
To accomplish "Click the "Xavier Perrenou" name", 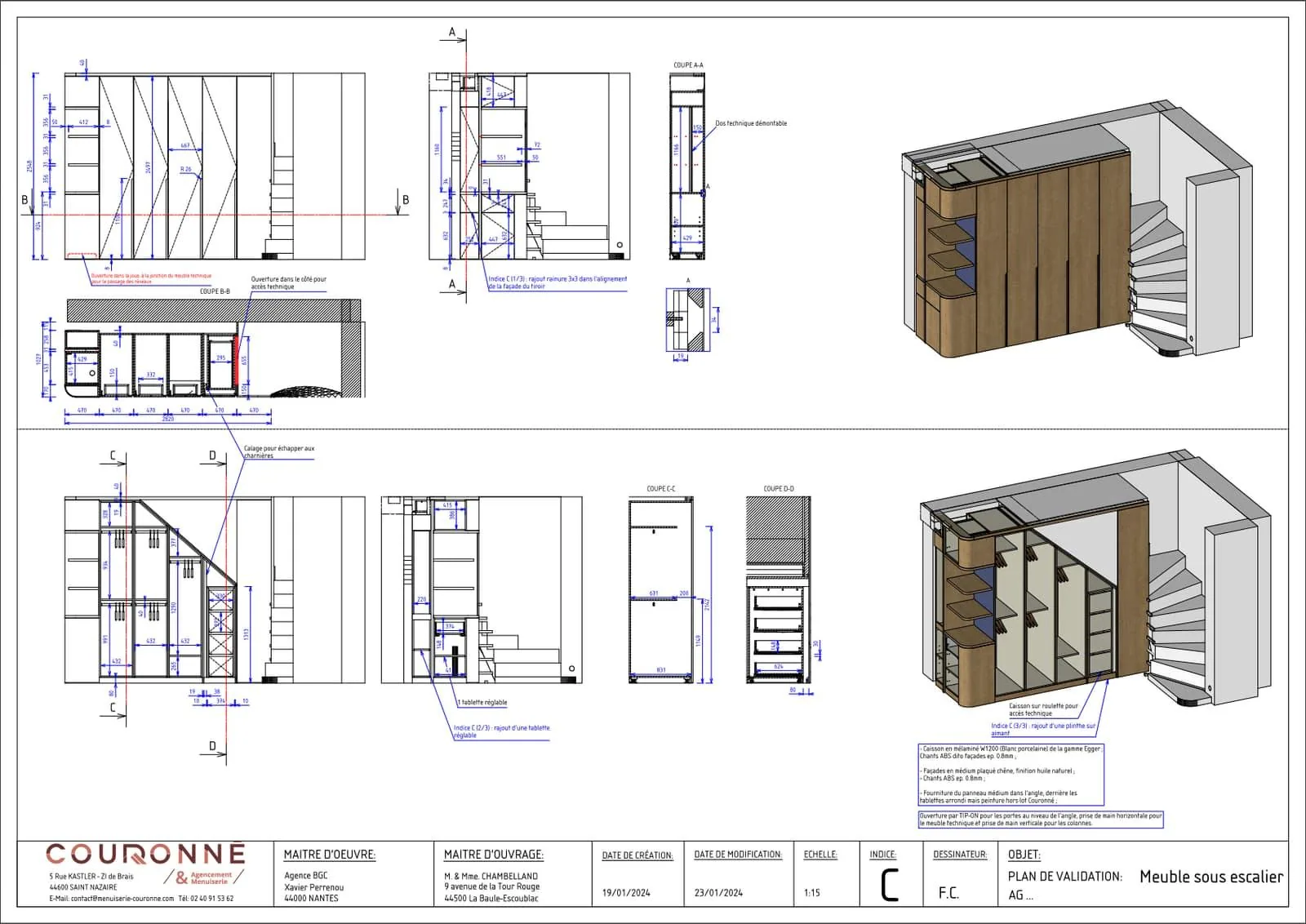I will (314, 886).
